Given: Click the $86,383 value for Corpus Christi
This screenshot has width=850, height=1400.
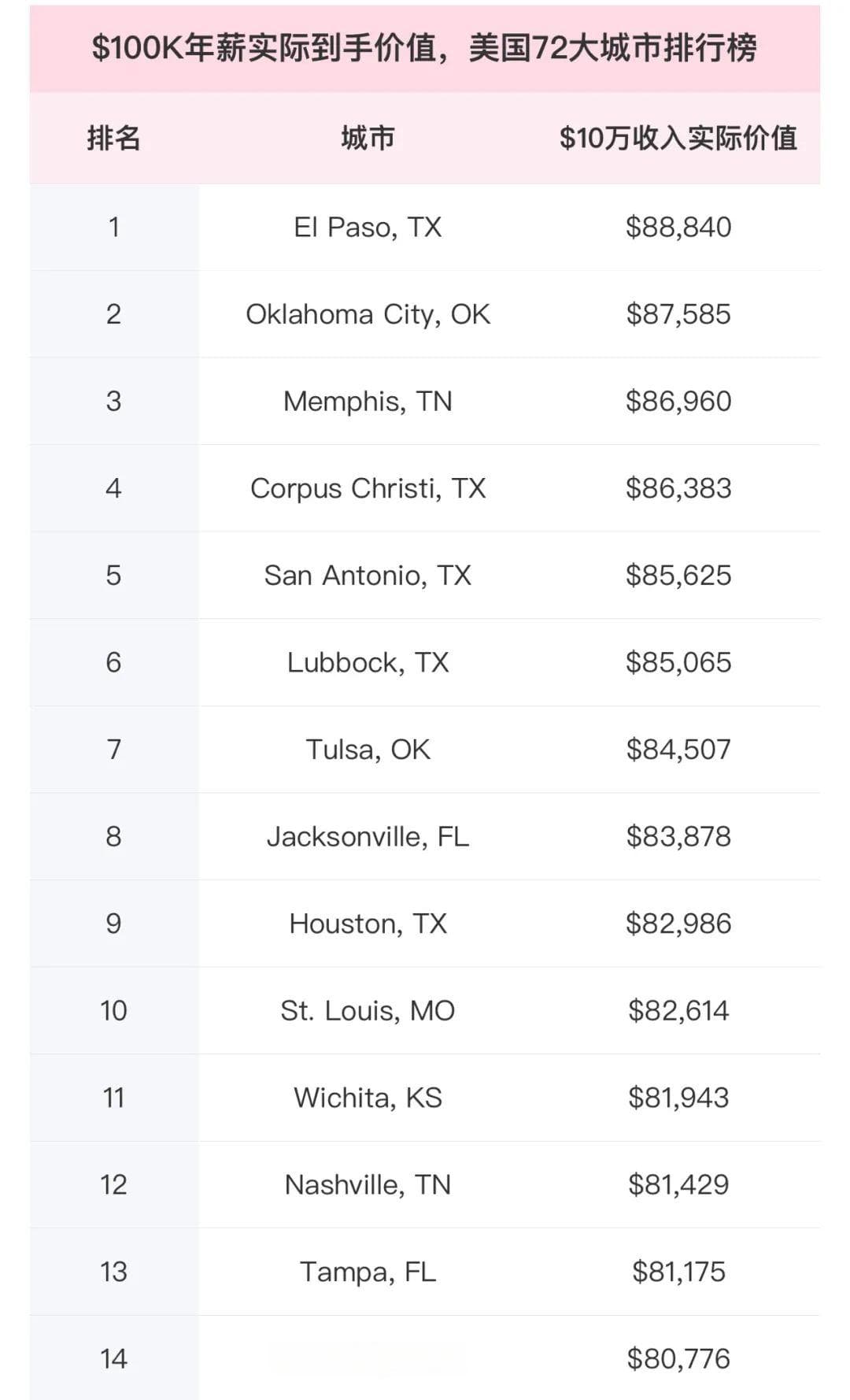Looking at the screenshot, I should (x=678, y=489).
